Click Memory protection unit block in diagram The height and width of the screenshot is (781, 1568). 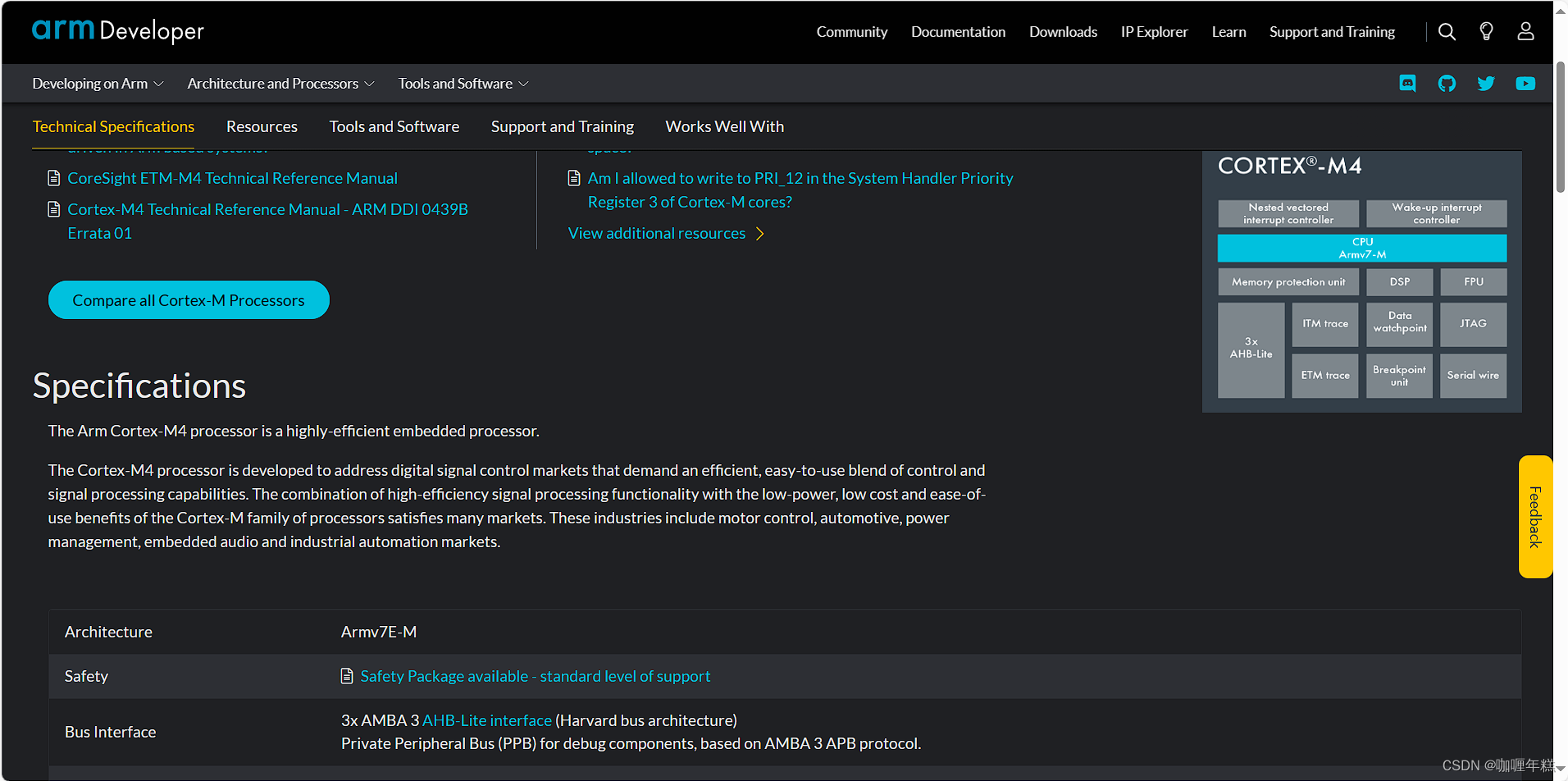click(1288, 281)
